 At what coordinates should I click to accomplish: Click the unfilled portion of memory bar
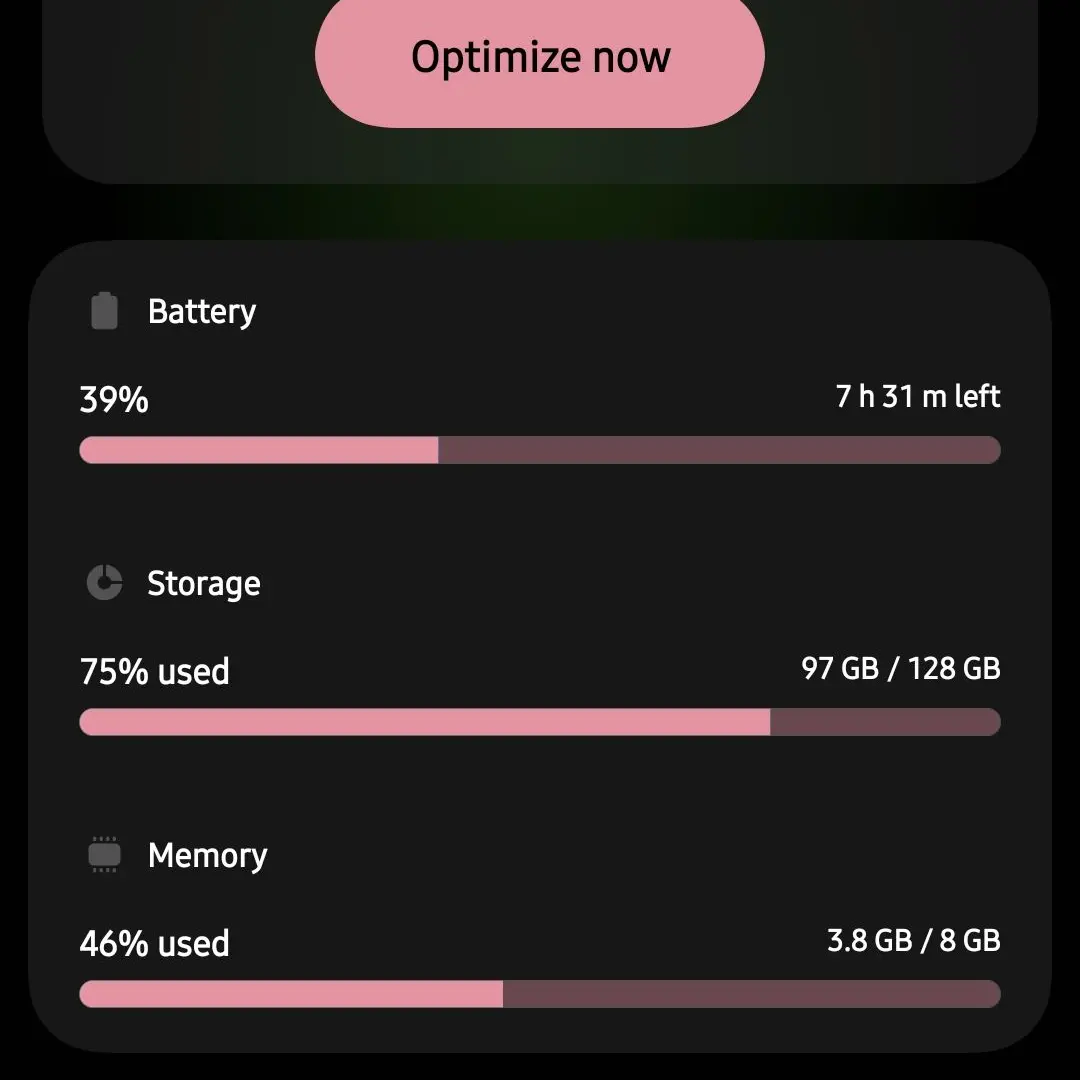pos(751,994)
